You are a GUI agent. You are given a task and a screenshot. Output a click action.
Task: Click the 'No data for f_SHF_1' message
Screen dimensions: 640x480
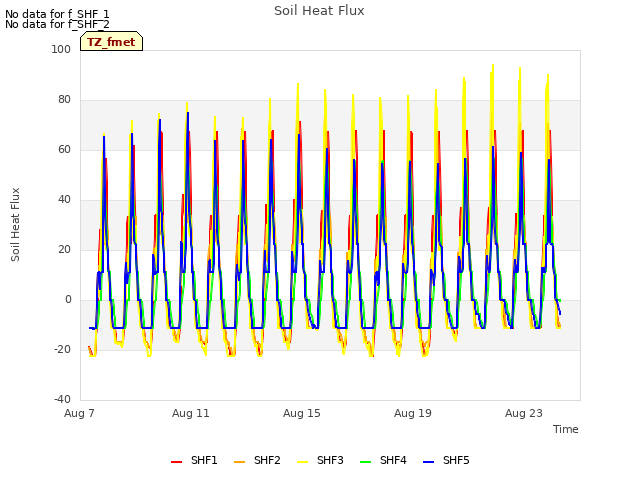(57, 14)
